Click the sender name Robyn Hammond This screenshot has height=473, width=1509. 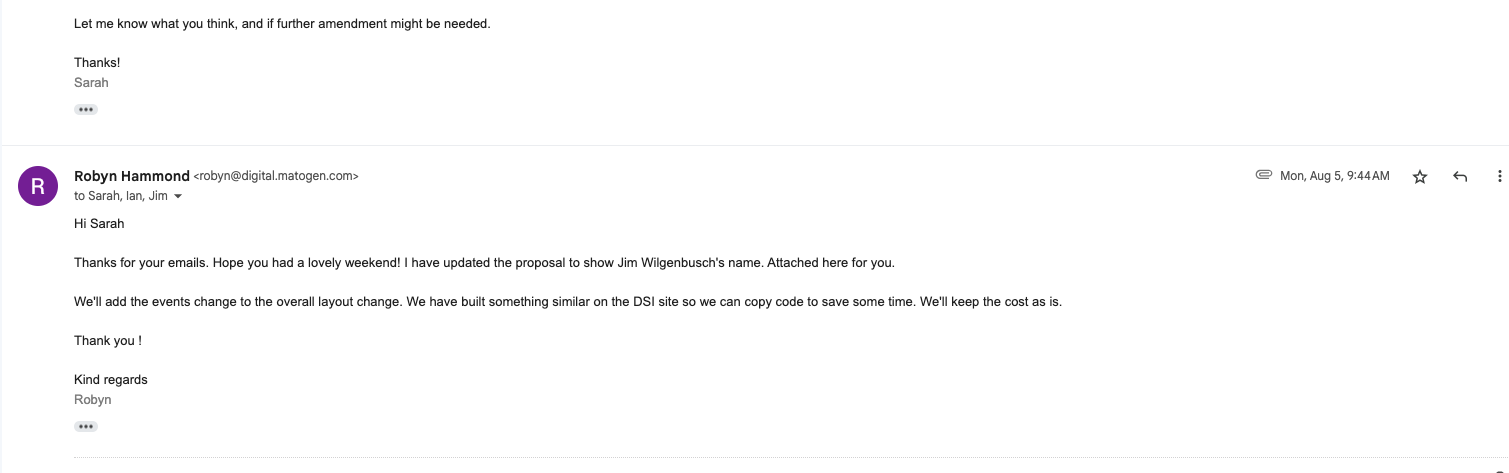[x=131, y=176]
